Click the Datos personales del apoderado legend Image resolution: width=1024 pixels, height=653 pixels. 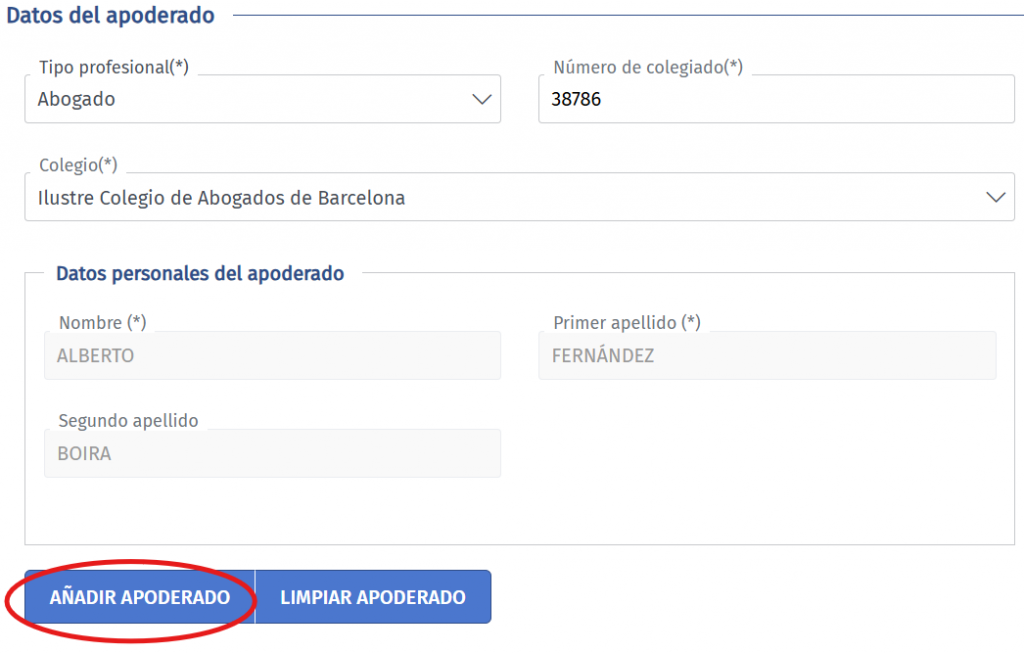point(200,273)
